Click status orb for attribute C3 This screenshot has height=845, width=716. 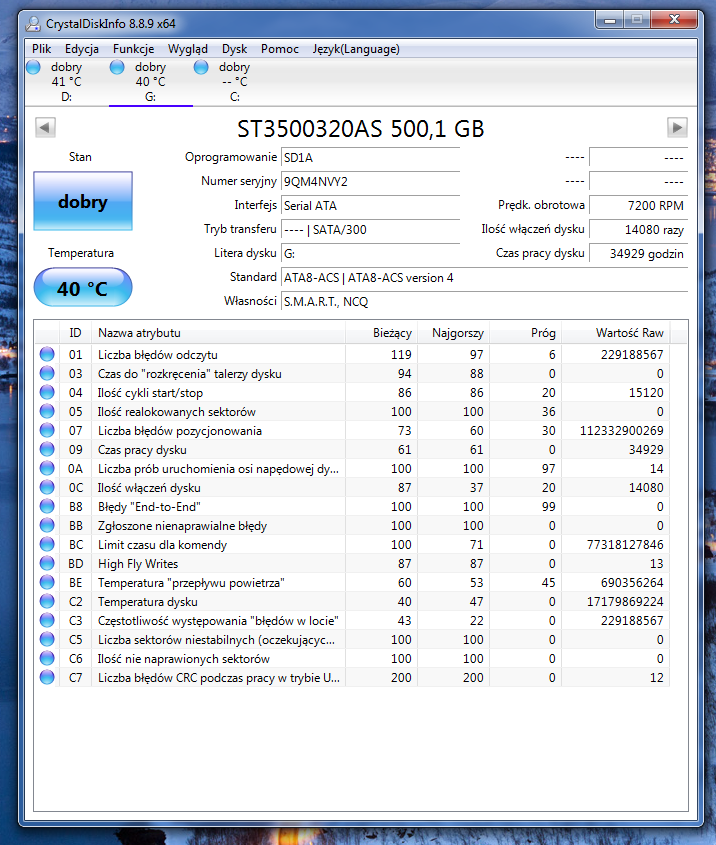click(47, 620)
